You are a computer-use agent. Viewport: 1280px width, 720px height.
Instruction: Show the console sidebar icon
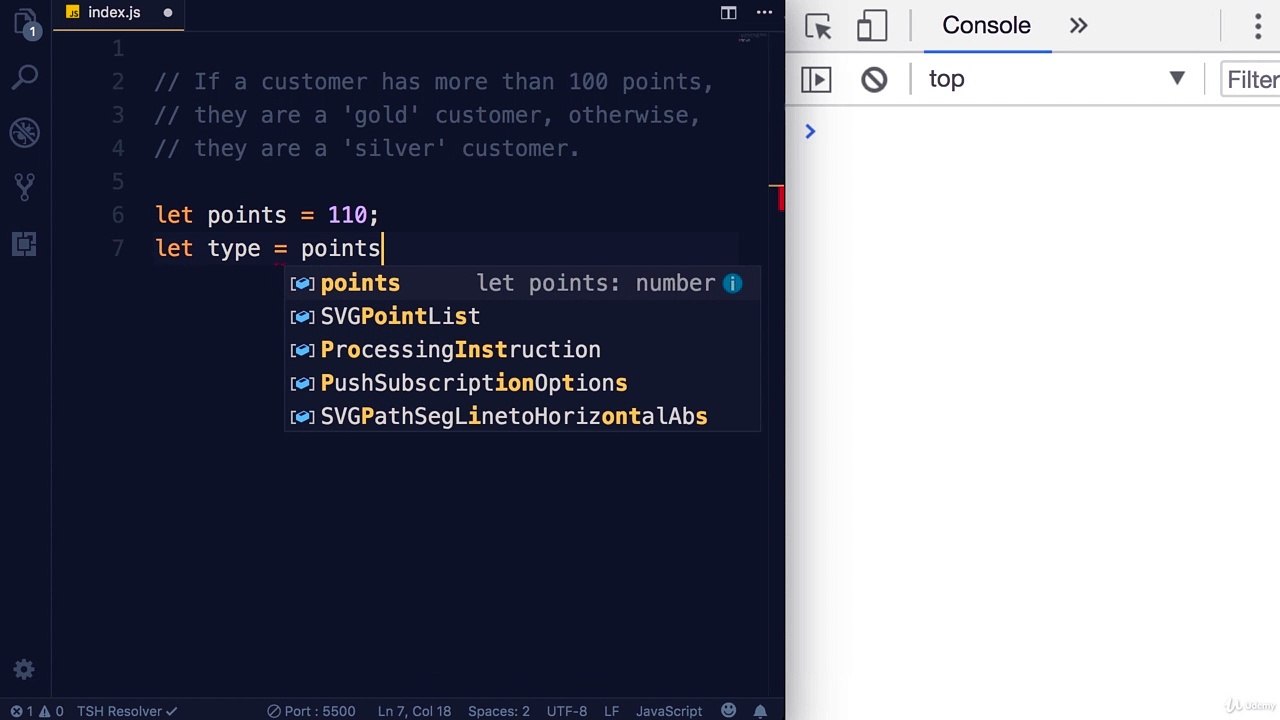pos(816,80)
